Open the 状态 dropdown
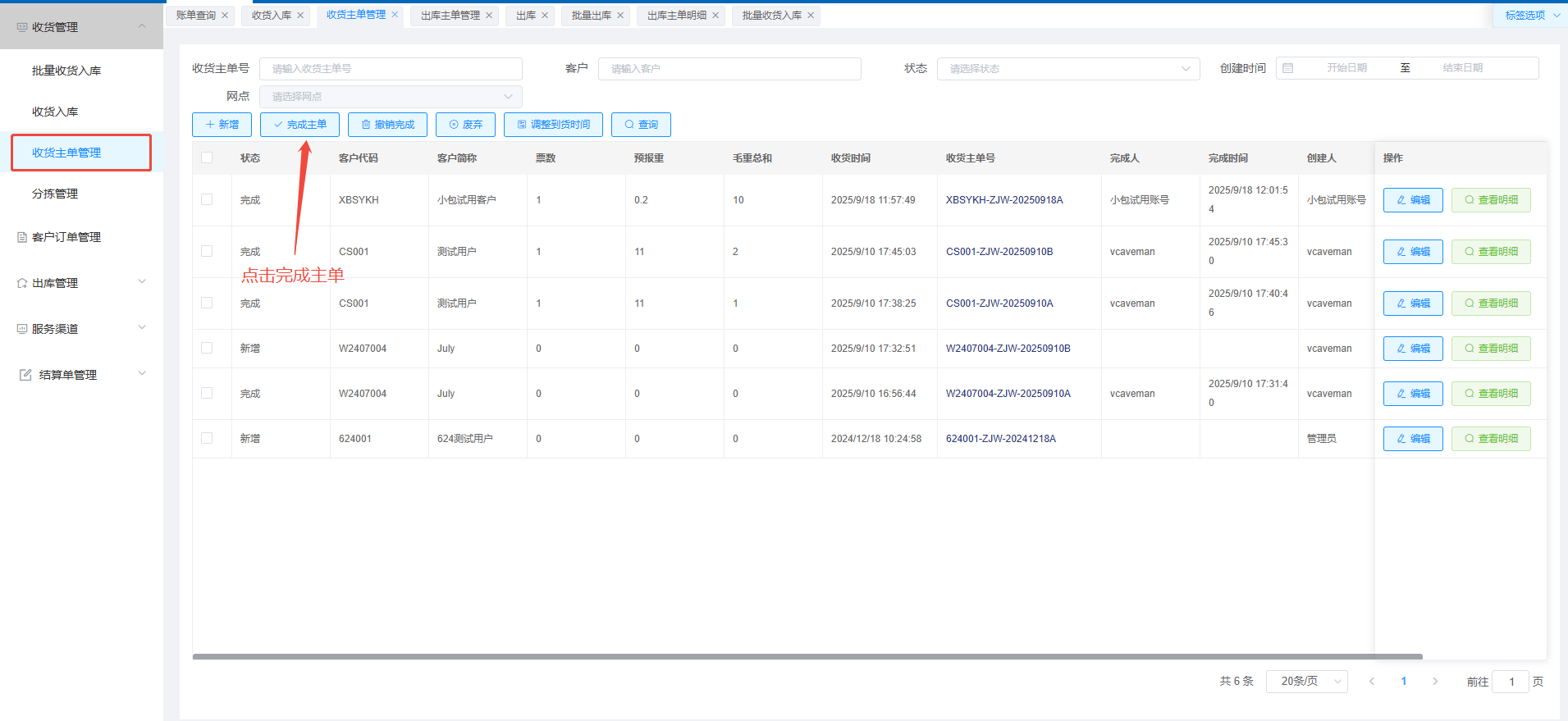 [1068, 69]
